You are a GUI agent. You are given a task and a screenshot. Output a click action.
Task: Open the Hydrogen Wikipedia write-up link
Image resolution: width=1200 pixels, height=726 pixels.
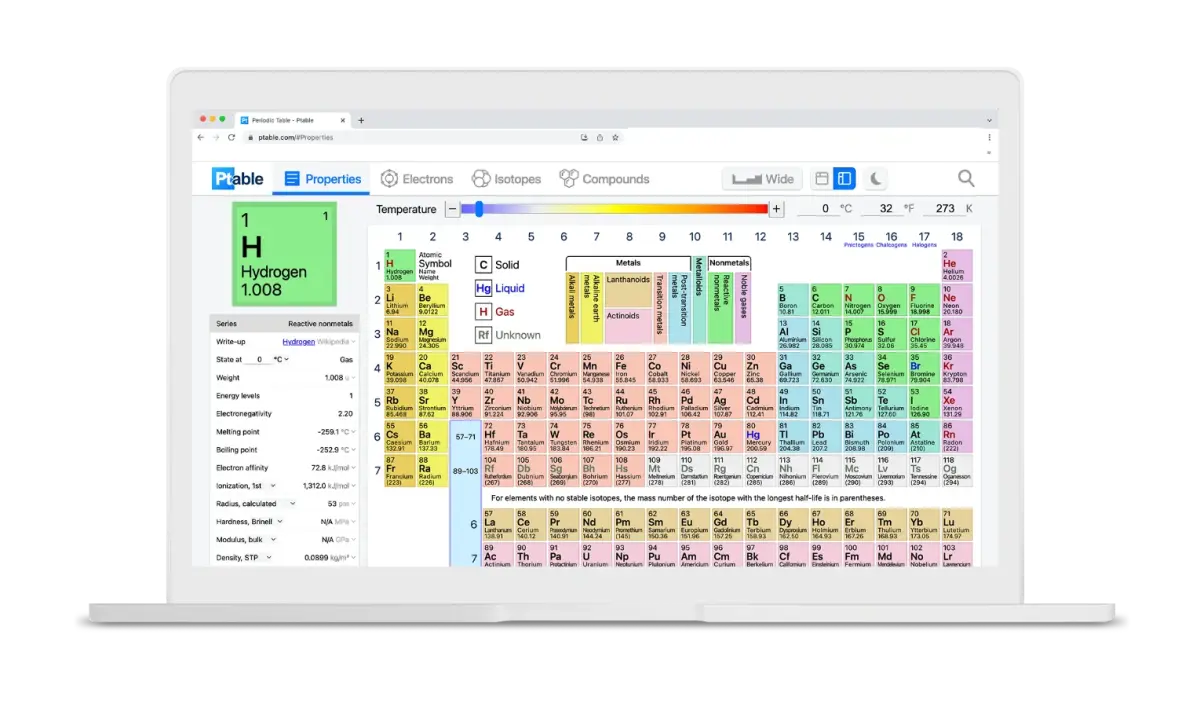tap(298, 341)
